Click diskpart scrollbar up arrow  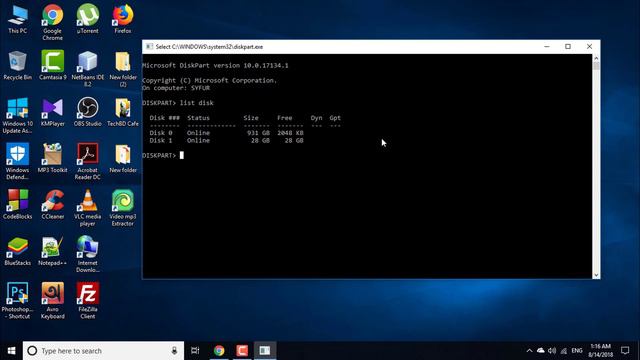click(596, 58)
